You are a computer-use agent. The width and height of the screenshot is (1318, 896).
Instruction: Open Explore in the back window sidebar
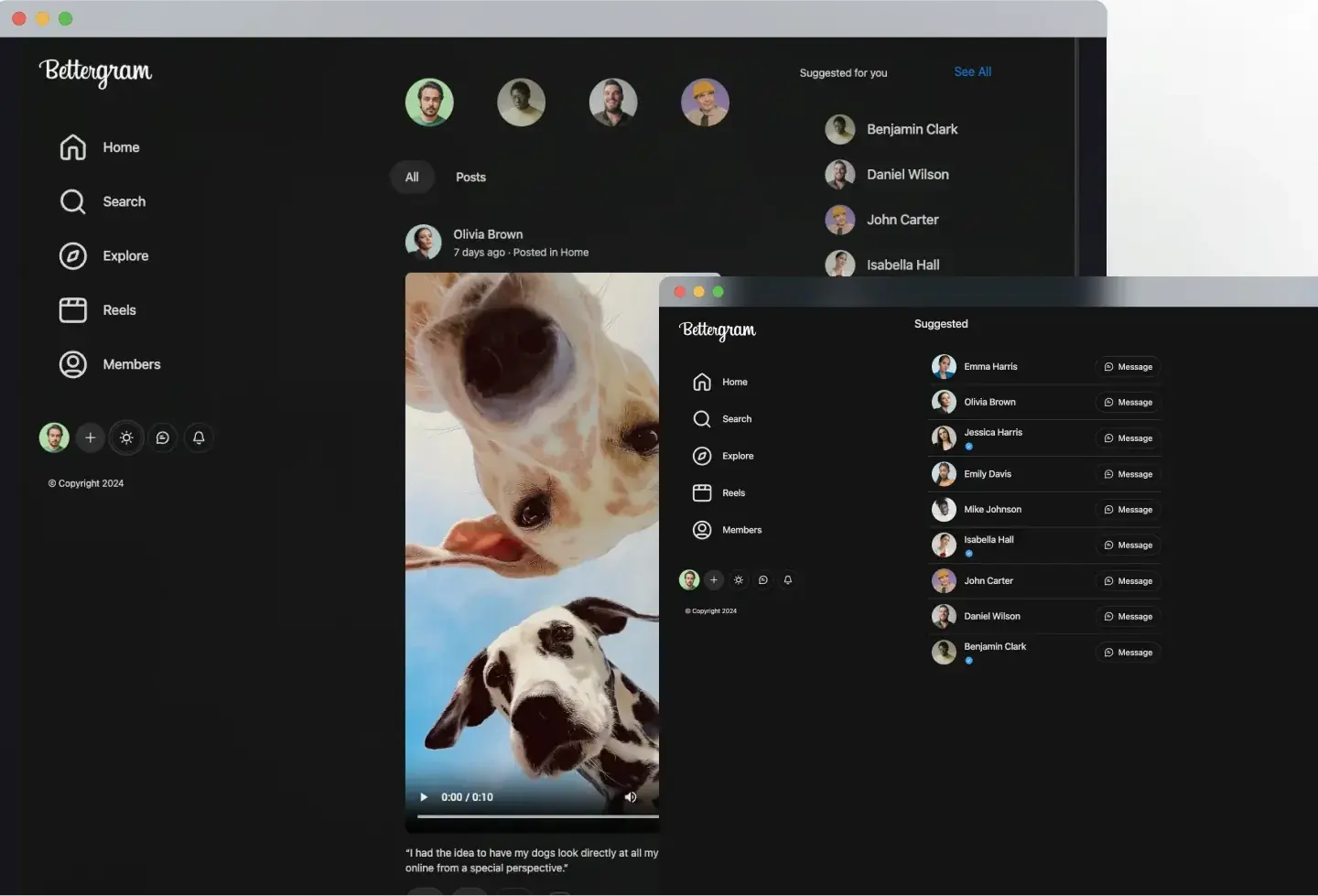pos(104,256)
